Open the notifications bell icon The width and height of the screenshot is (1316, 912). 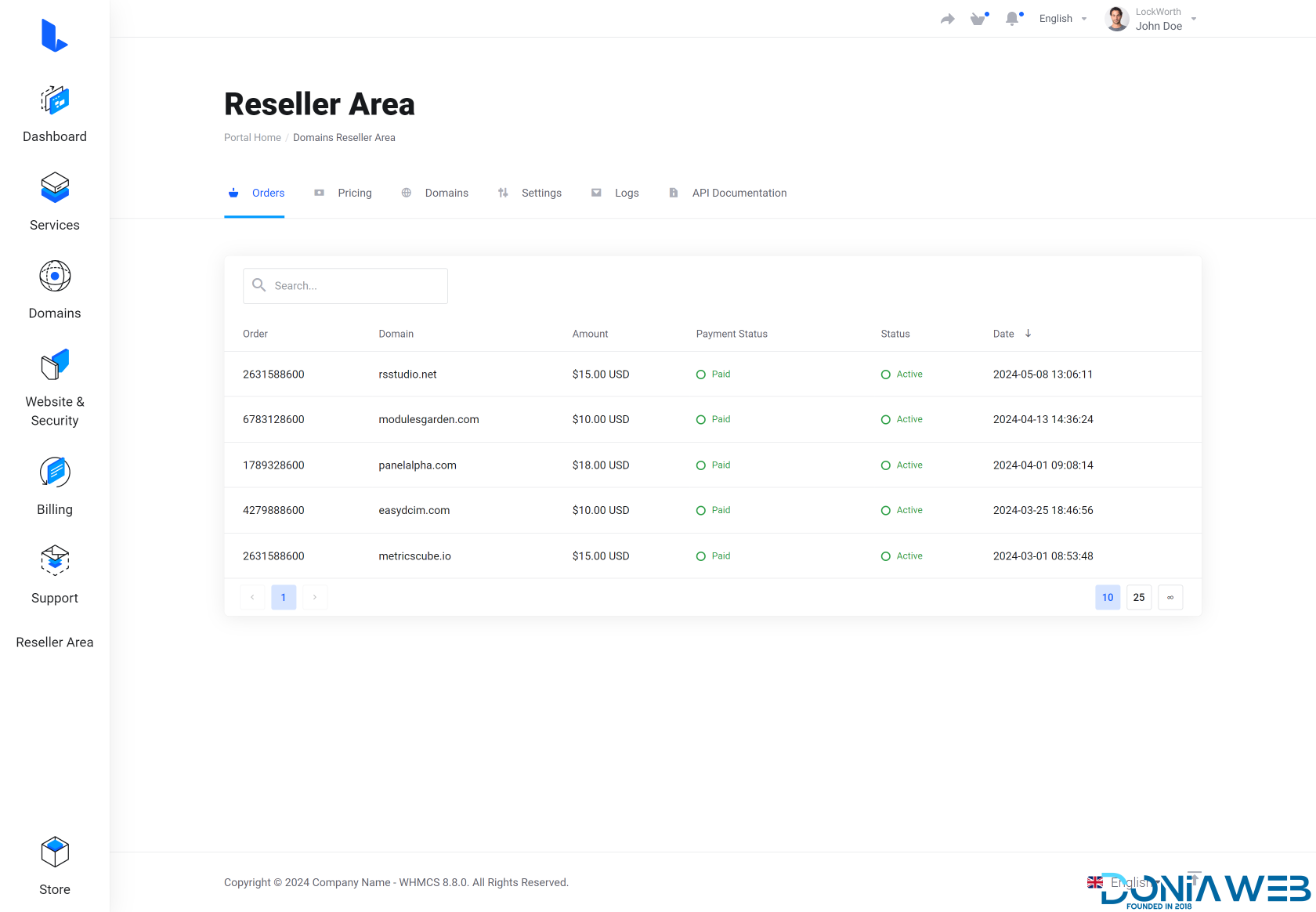coord(1013,19)
